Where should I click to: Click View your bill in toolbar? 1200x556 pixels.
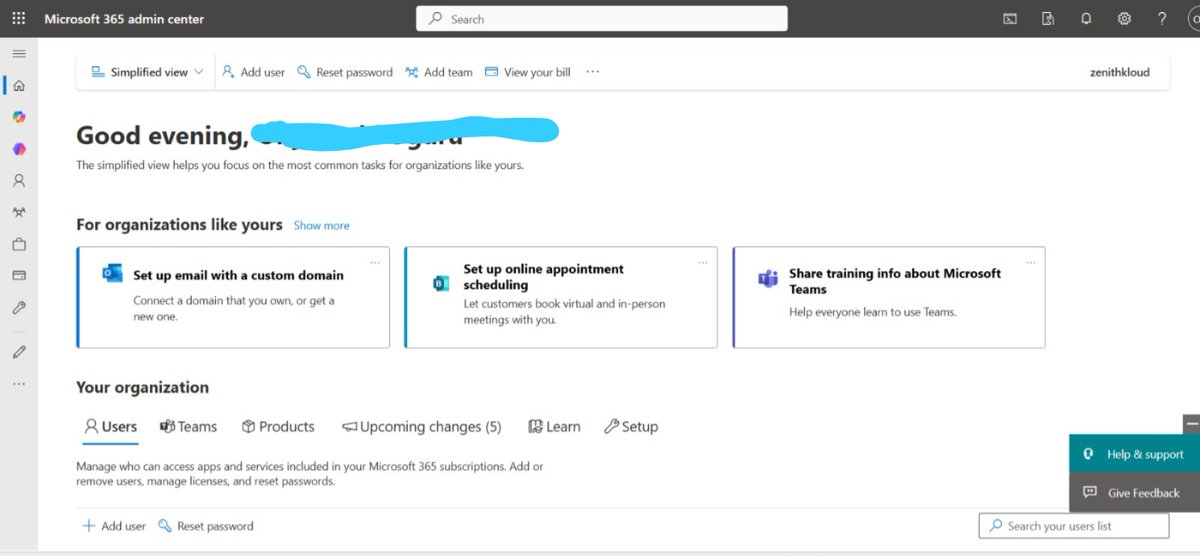click(x=527, y=72)
